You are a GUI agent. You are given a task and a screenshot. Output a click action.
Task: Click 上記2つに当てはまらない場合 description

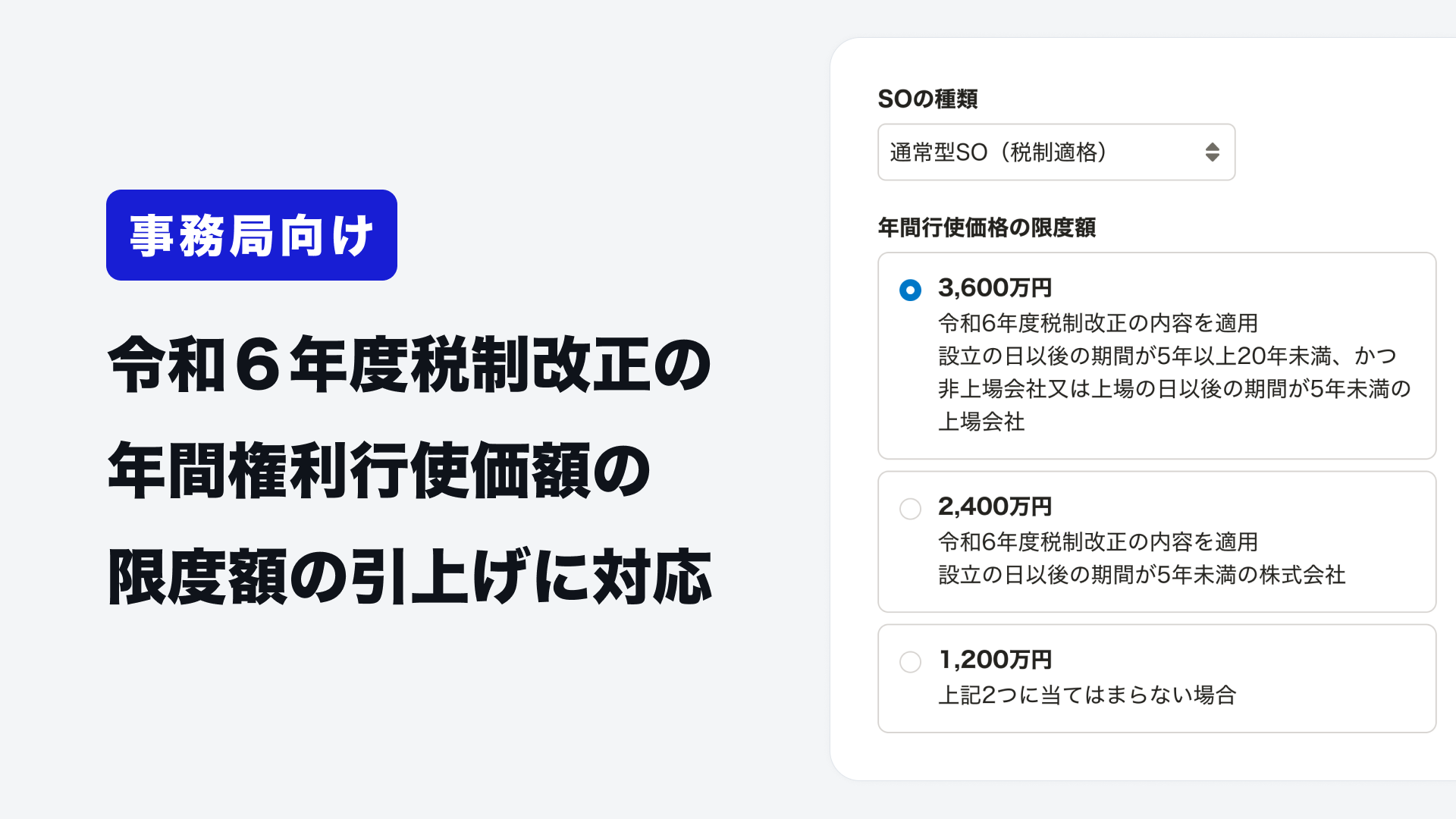tap(1087, 695)
